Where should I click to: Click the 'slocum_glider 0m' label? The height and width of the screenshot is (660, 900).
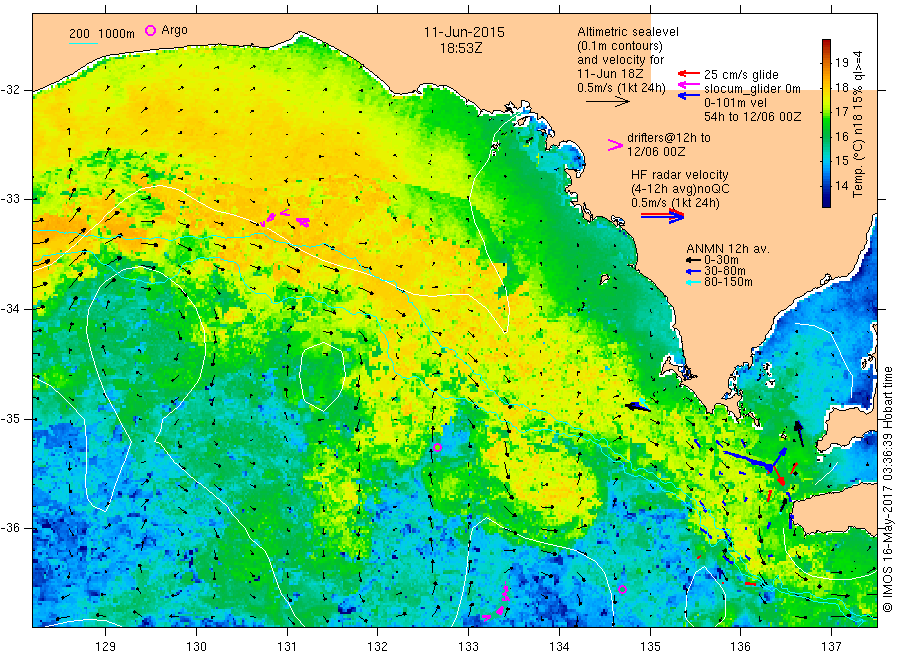[752, 88]
